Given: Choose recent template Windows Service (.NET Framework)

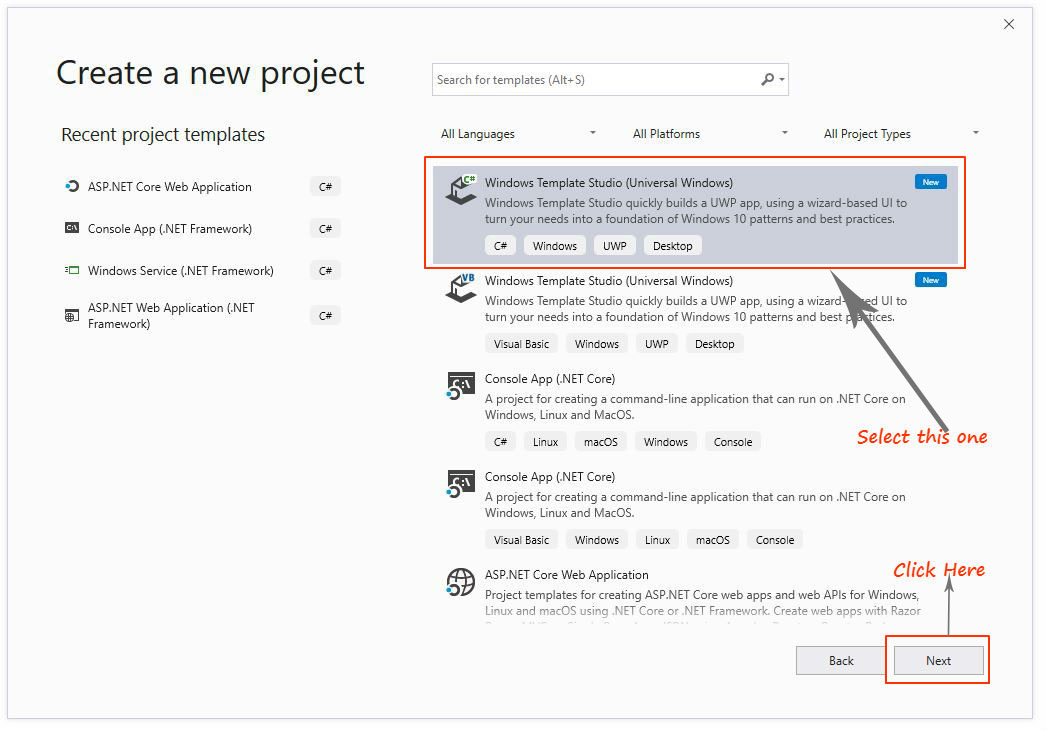Looking at the screenshot, I should click(180, 271).
